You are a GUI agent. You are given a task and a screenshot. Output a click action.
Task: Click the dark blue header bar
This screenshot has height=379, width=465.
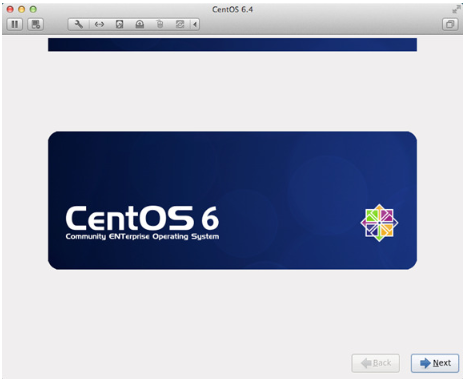(x=232, y=45)
